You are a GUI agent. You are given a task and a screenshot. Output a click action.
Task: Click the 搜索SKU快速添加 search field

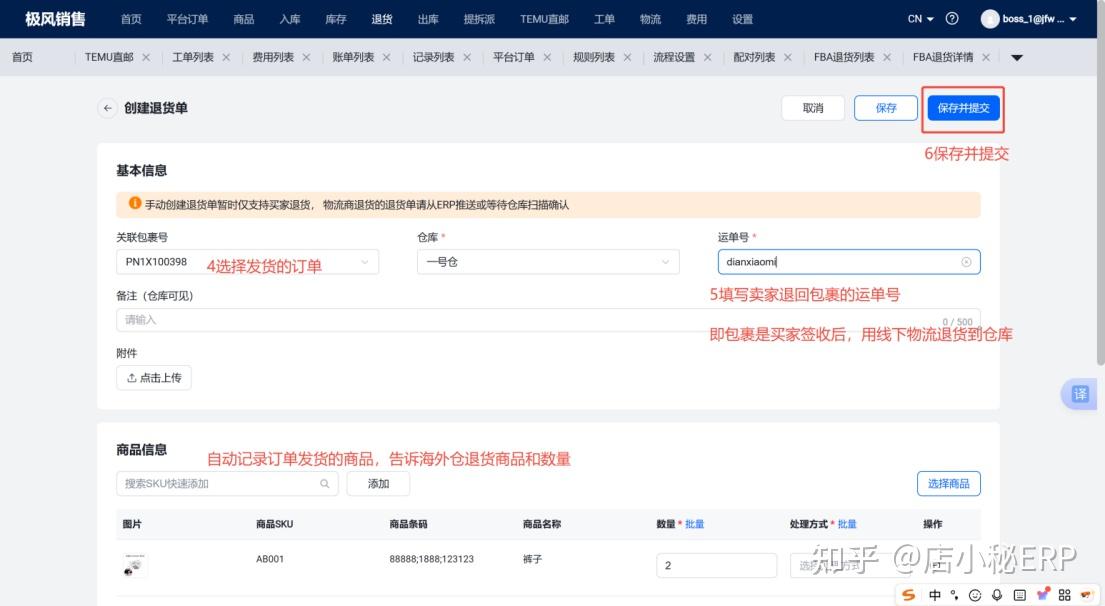pyautogui.click(x=227, y=483)
